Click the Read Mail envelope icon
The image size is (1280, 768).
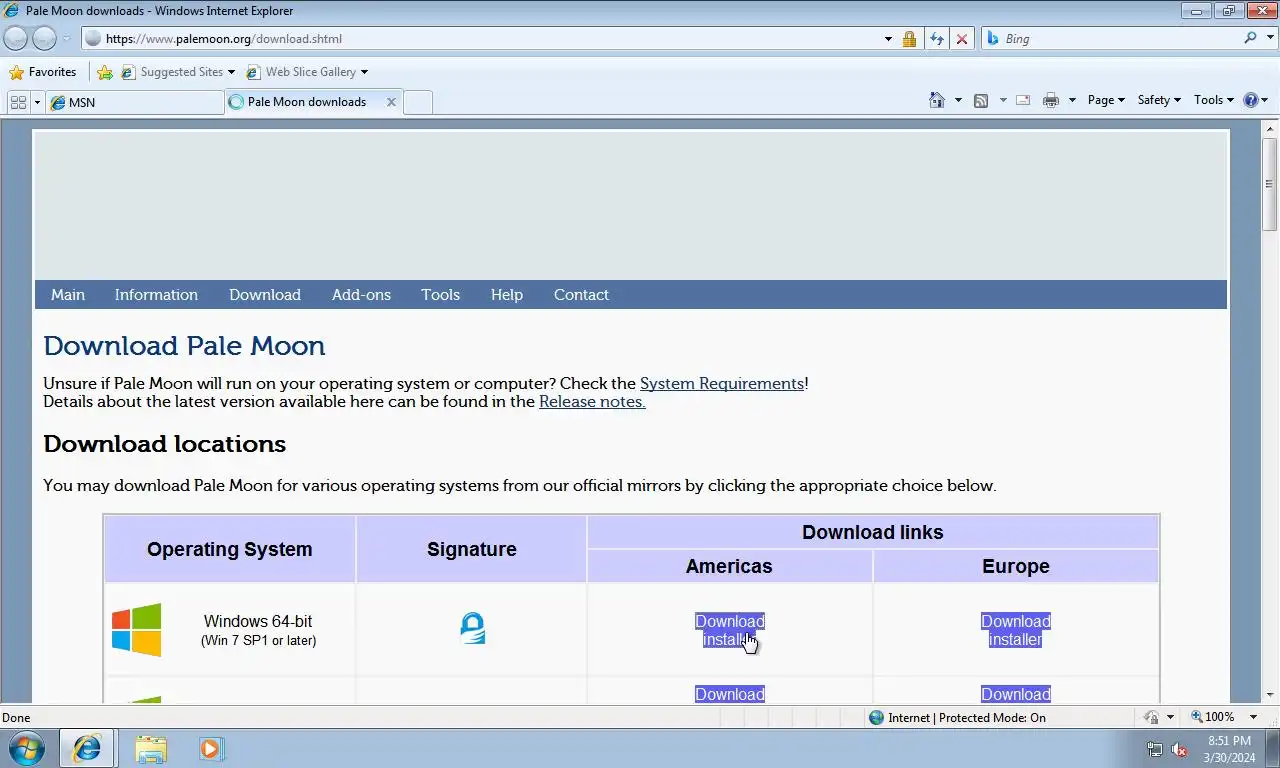coord(1023,100)
